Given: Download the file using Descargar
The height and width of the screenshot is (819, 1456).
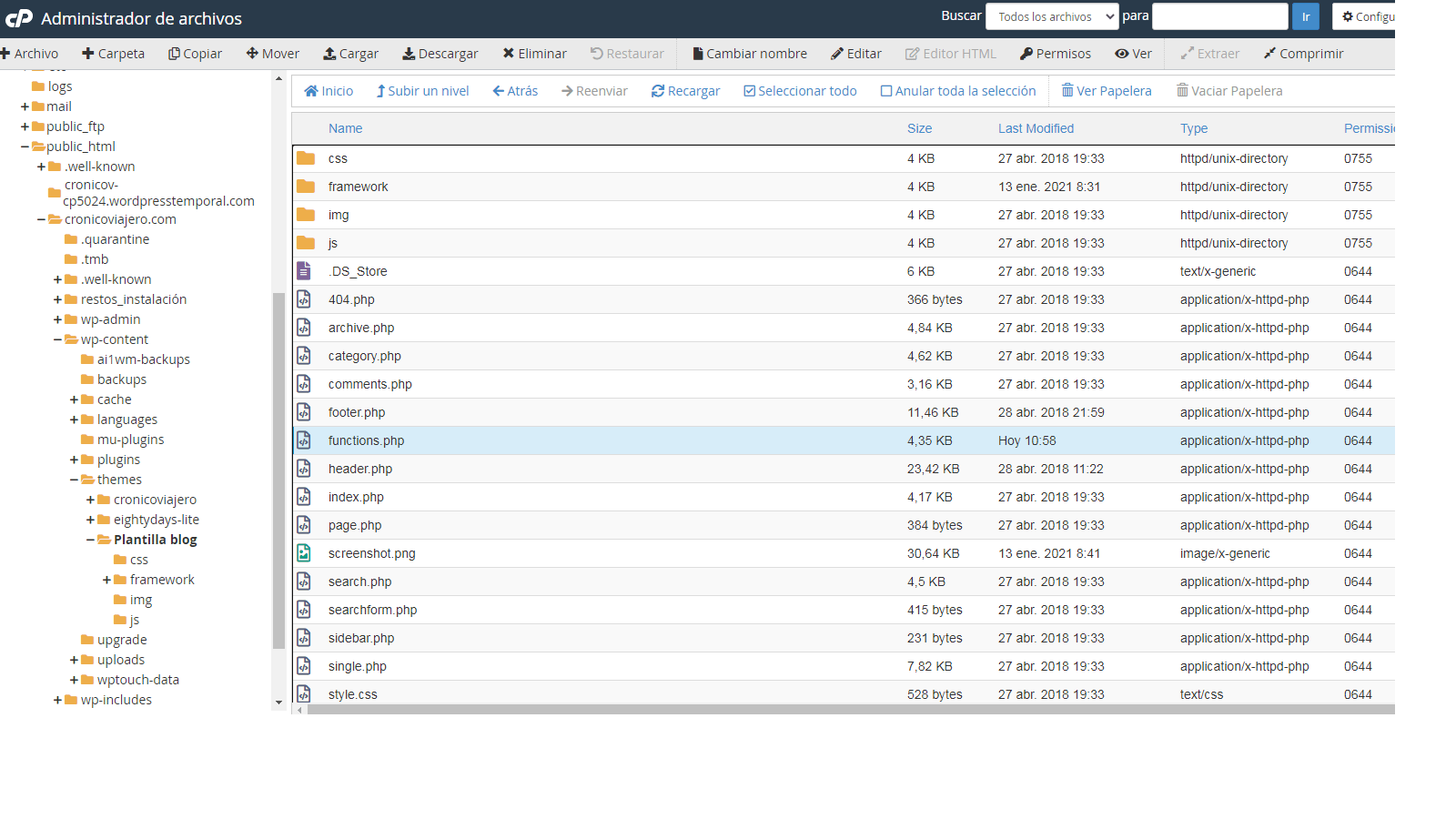Looking at the screenshot, I should pos(440,54).
